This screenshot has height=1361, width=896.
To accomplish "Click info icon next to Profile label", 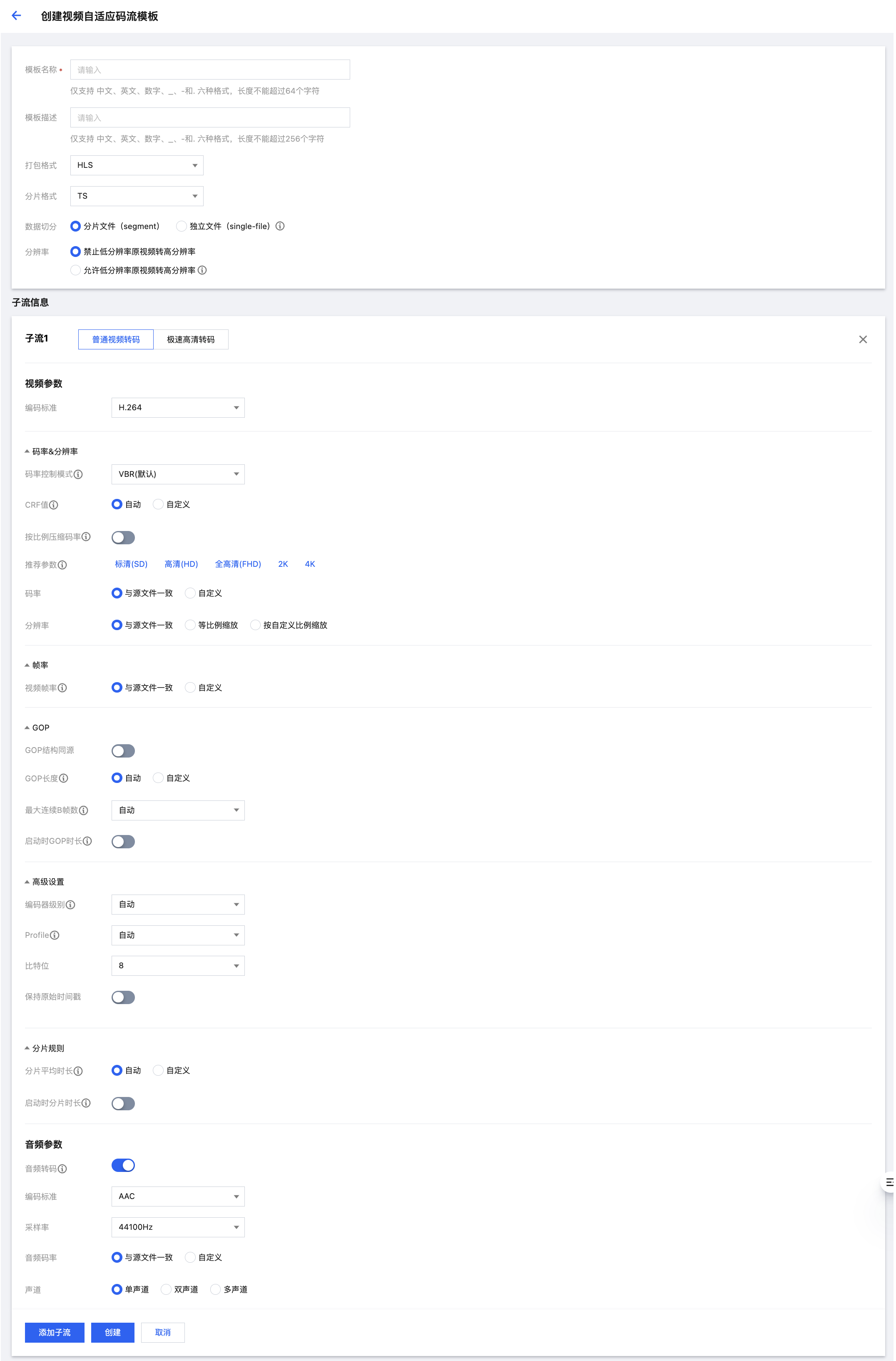I will (55, 935).
